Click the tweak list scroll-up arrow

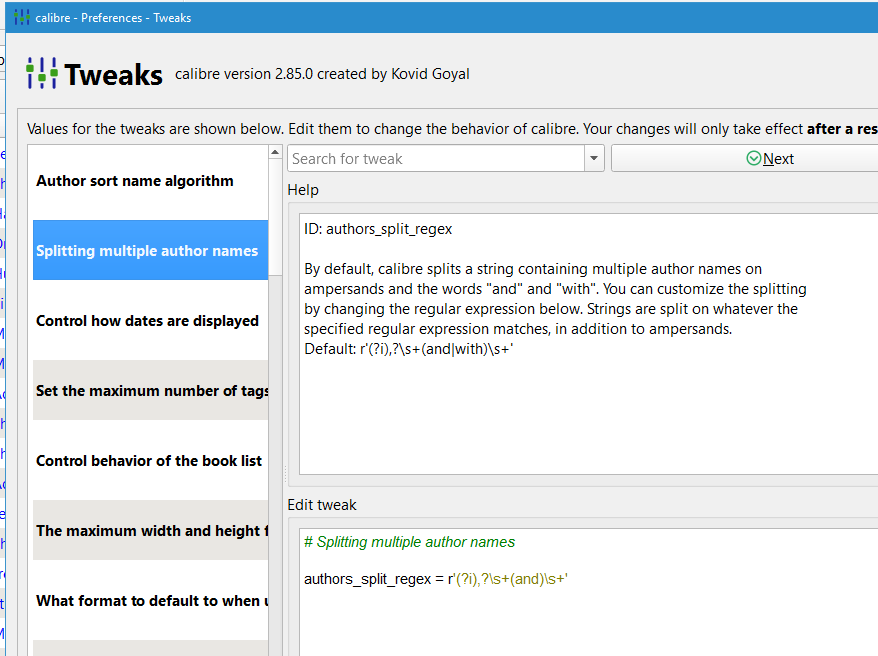point(276,152)
